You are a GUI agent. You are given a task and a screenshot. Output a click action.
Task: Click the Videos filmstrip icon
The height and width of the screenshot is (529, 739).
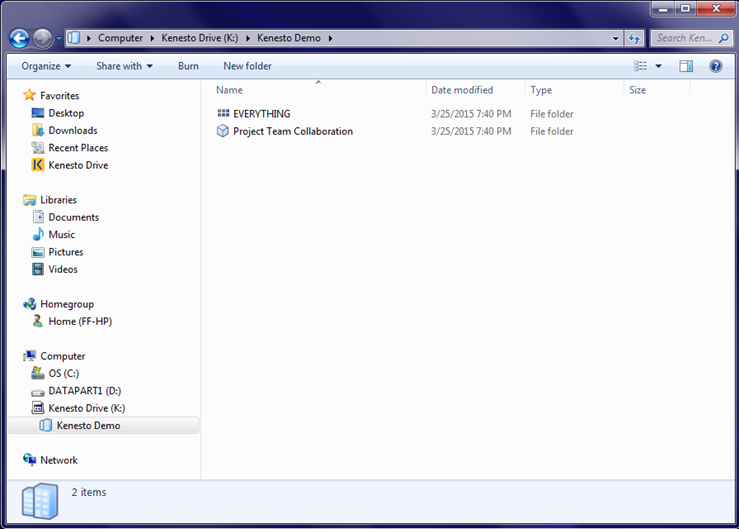tap(38, 269)
